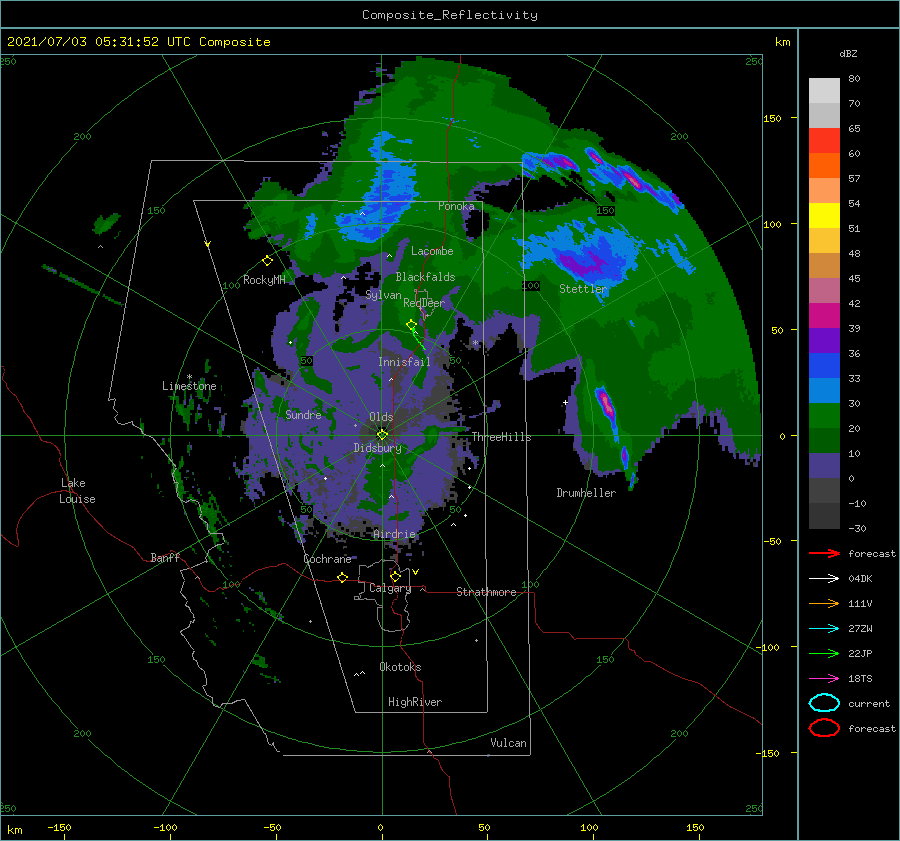The width and height of the screenshot is (900, 841).
Task: Select the Calgary label
Action: [x=390, y=588]
